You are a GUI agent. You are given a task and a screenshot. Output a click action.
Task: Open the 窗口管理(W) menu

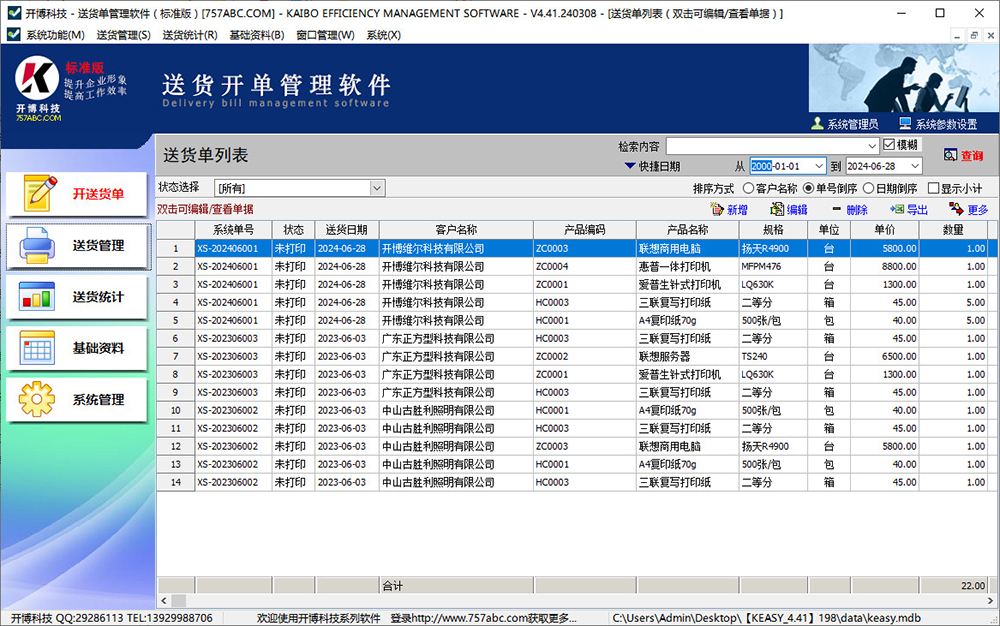325,35
